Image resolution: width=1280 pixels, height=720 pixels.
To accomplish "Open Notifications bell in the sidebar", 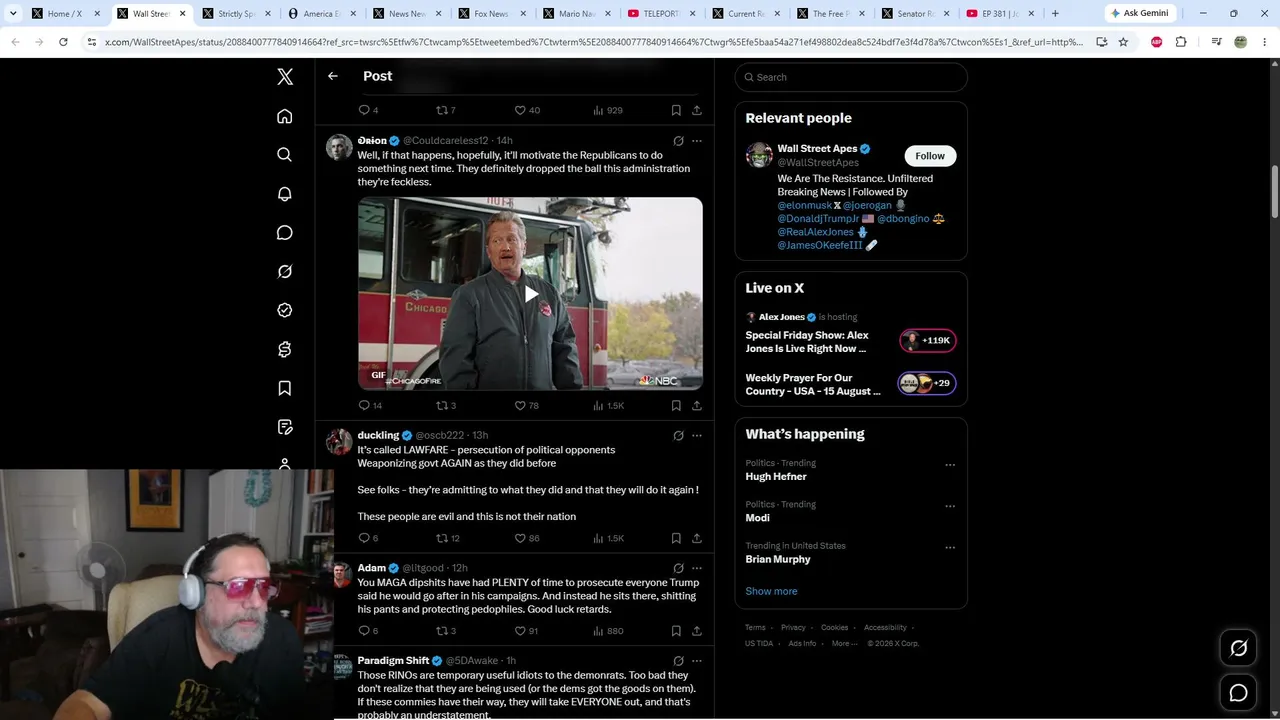I will (x=285, y=194).
